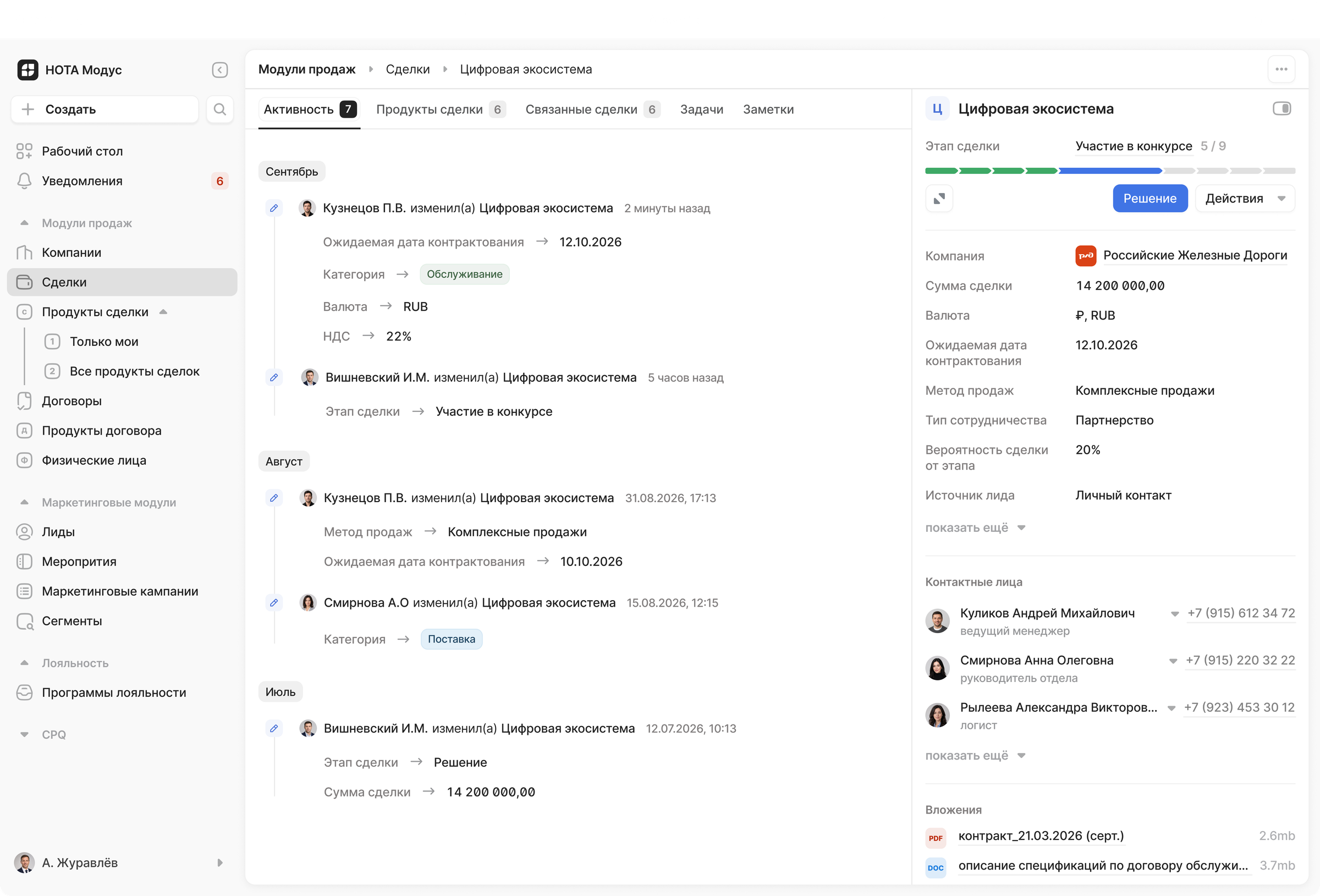Expand the CPQ section

pos(24,735)
